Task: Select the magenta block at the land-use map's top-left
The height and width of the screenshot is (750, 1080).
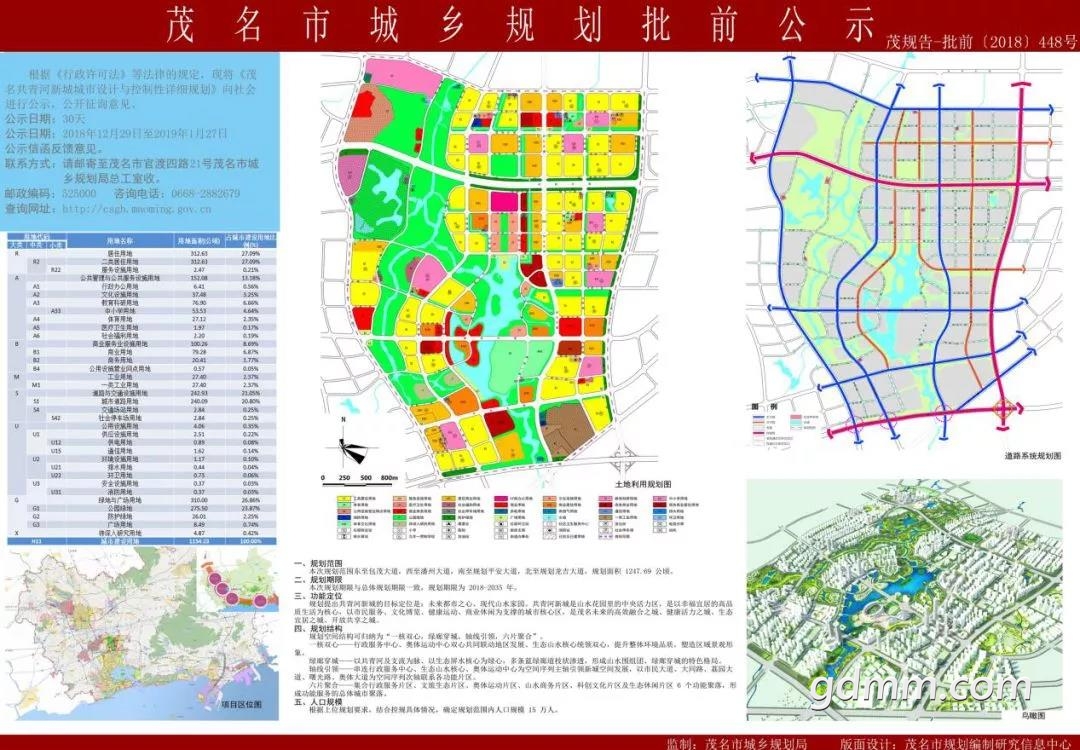Action: point(402,76)
